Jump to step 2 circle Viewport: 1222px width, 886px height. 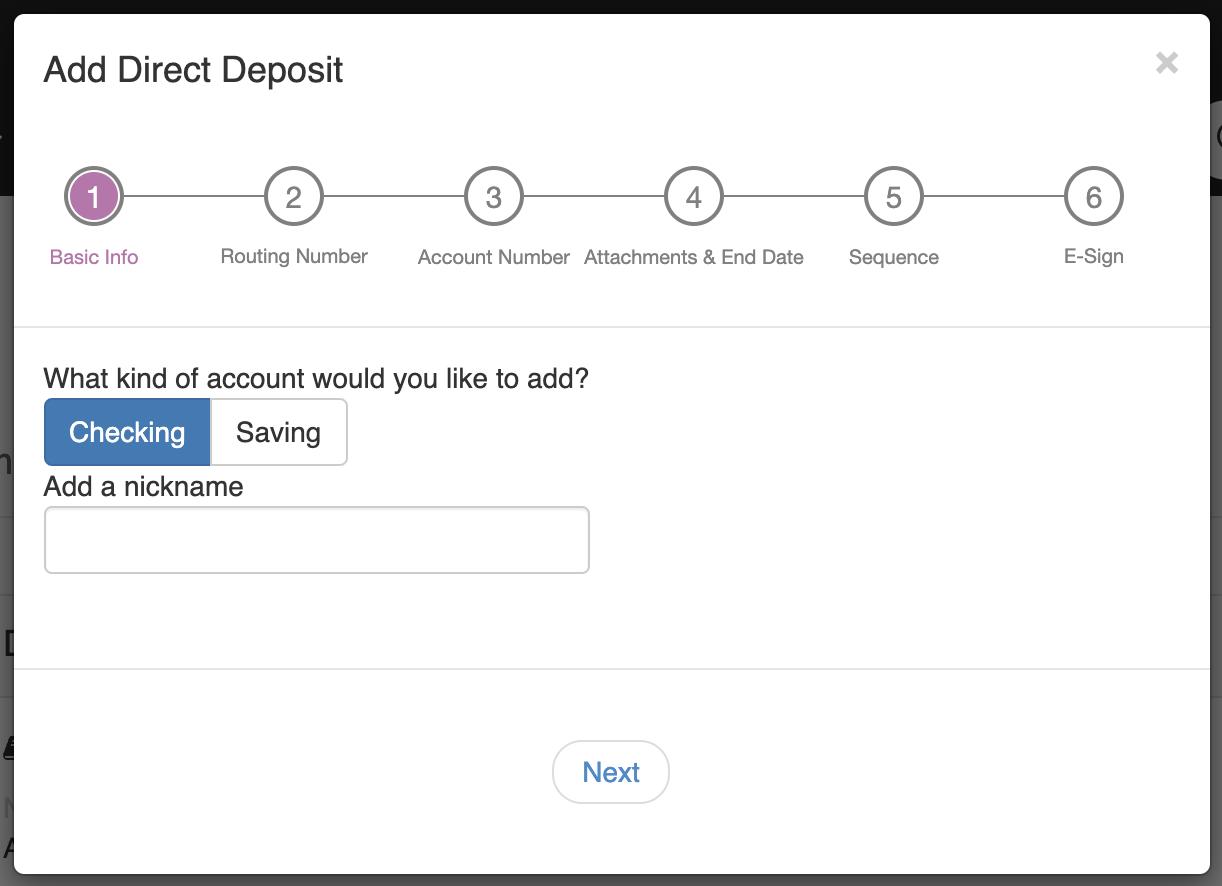click(x=294, y=197)
